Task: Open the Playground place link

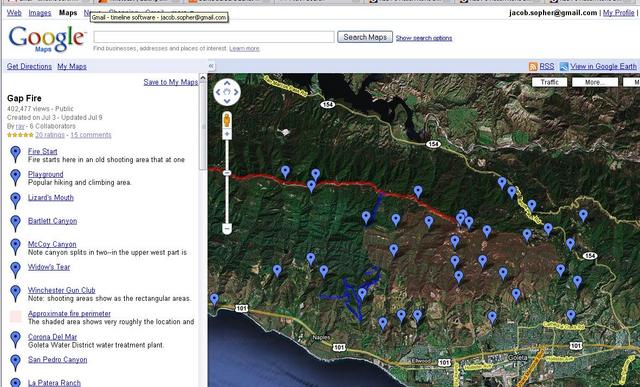Action: coord(45,174)
